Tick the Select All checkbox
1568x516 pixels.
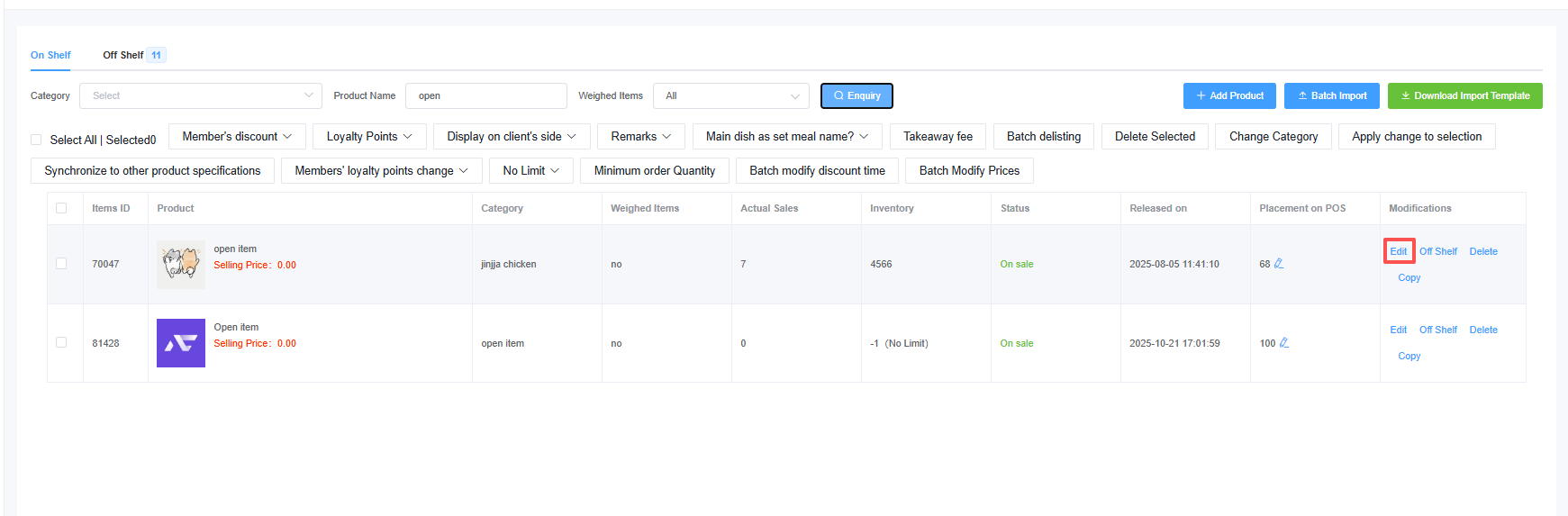tap(36, 140)
